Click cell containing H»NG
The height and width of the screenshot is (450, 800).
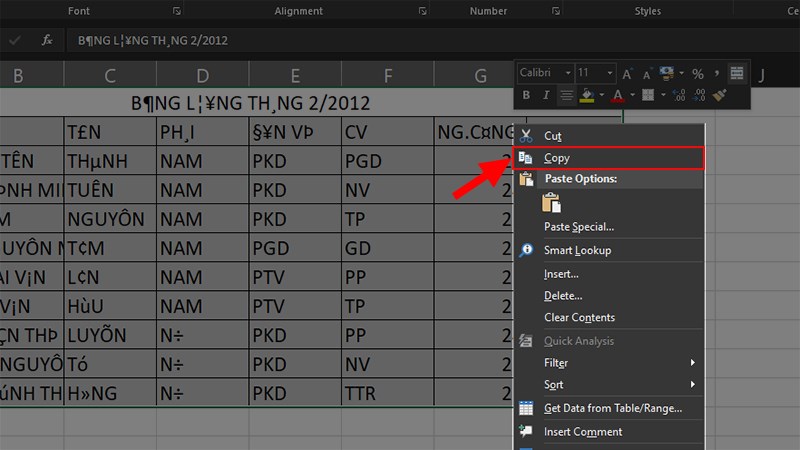tap(110, 393)
